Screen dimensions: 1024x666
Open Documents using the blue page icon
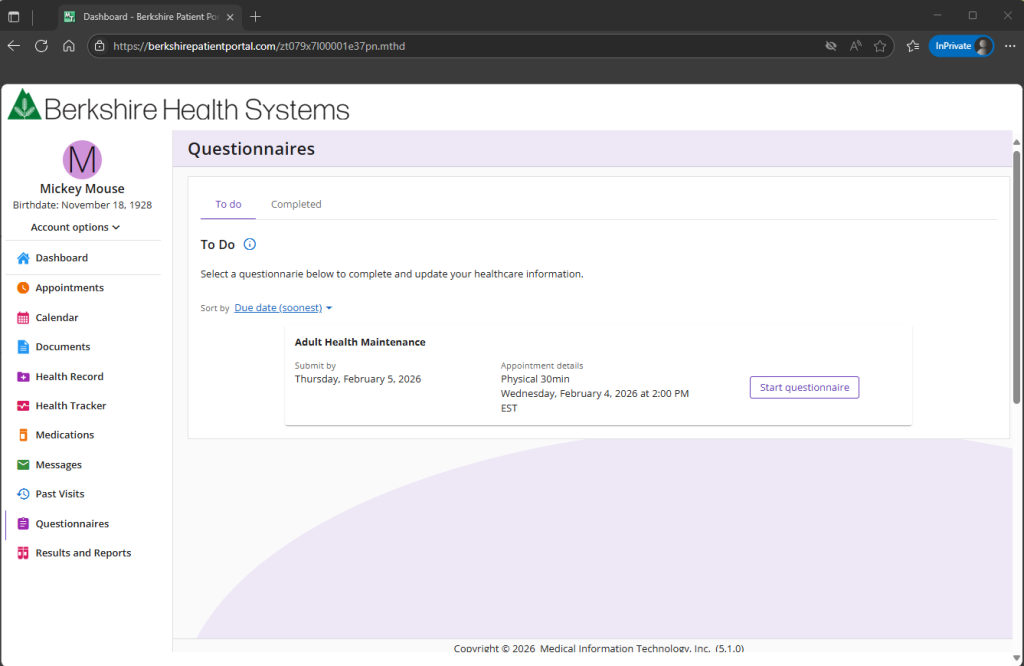23,347
